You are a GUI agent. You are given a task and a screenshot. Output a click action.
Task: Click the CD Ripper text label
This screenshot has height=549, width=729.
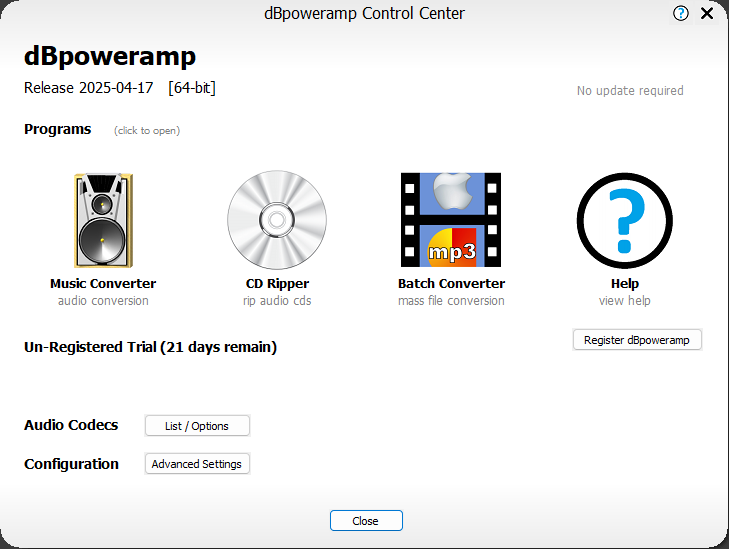(x=277, y=284)
